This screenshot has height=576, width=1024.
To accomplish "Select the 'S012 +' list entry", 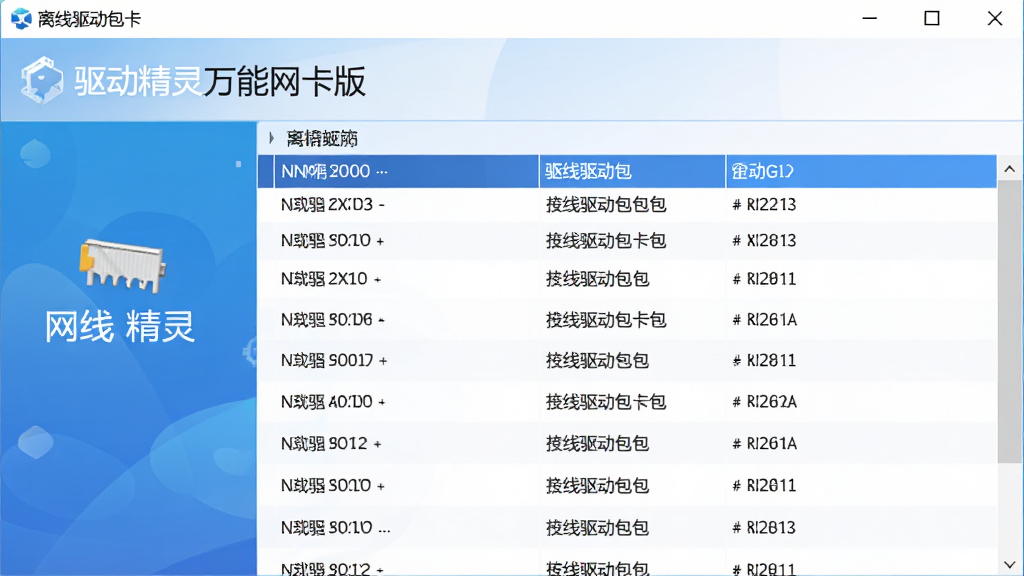I will click(x=331, y=443).
